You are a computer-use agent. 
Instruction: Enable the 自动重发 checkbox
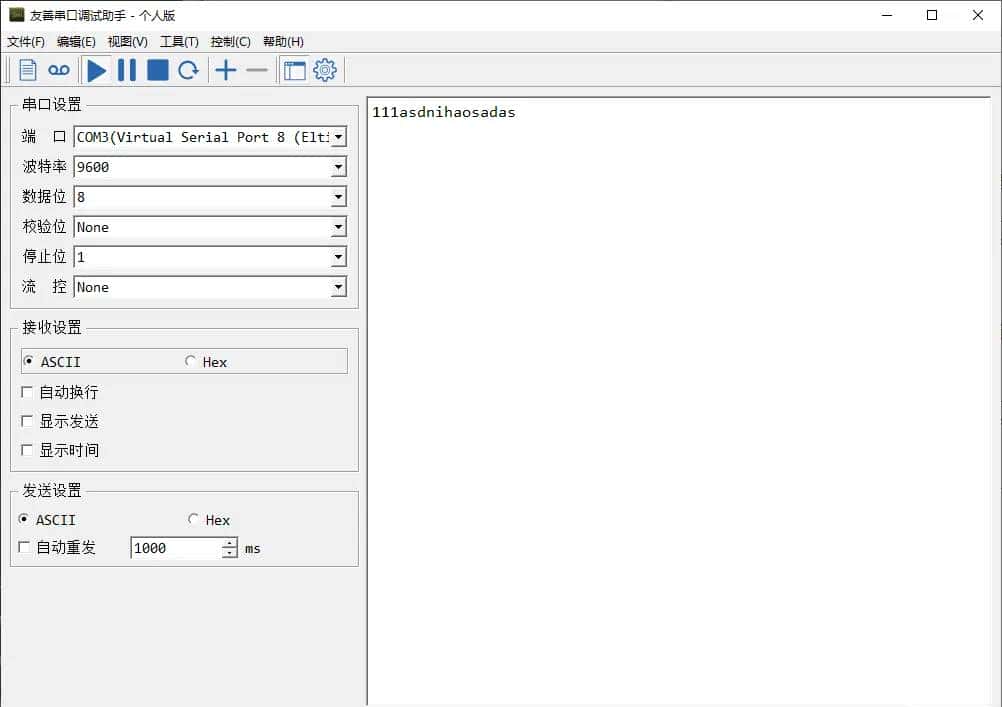click(x=24, y=547)
